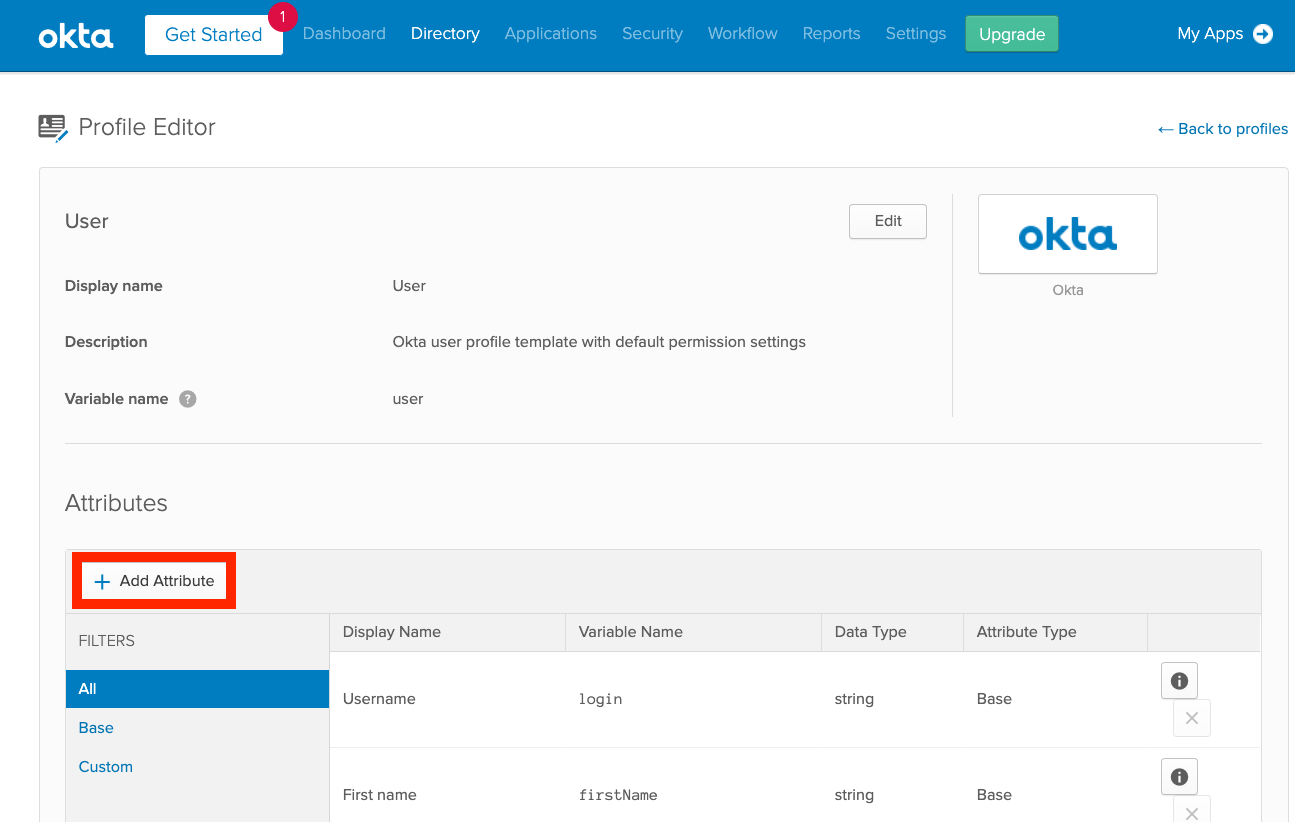Click the notification badge showing 1
The image size is (1295, 822).
pyautogui.click(x=283, y=16)
